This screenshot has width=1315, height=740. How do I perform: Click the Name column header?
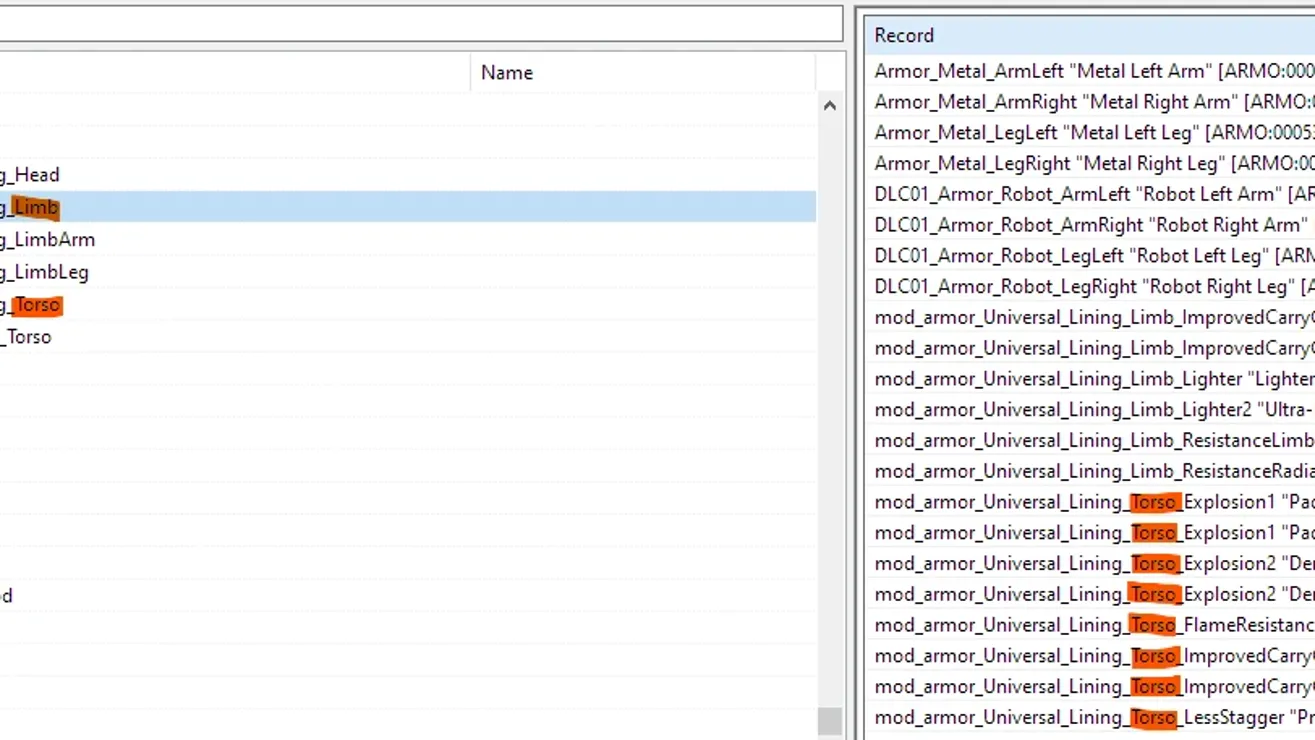tap(643, 72)
